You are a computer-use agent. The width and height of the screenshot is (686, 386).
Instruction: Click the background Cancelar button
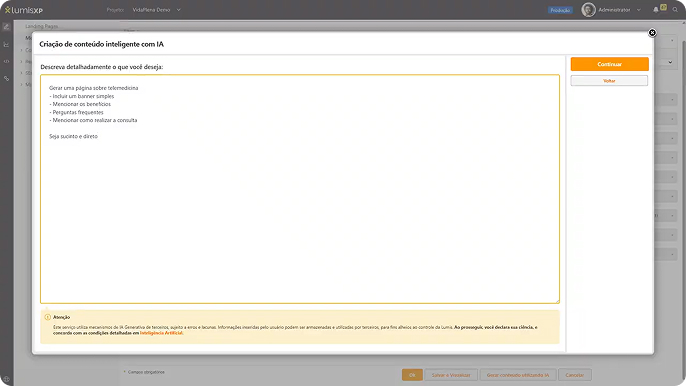(574, 375)
